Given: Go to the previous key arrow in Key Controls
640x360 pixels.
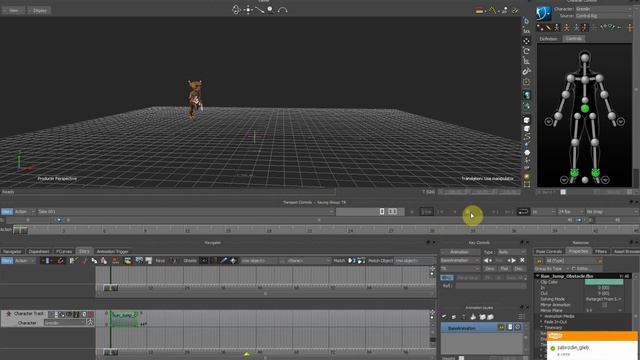Looking at the screenshot, I should (x=488, y=260).
